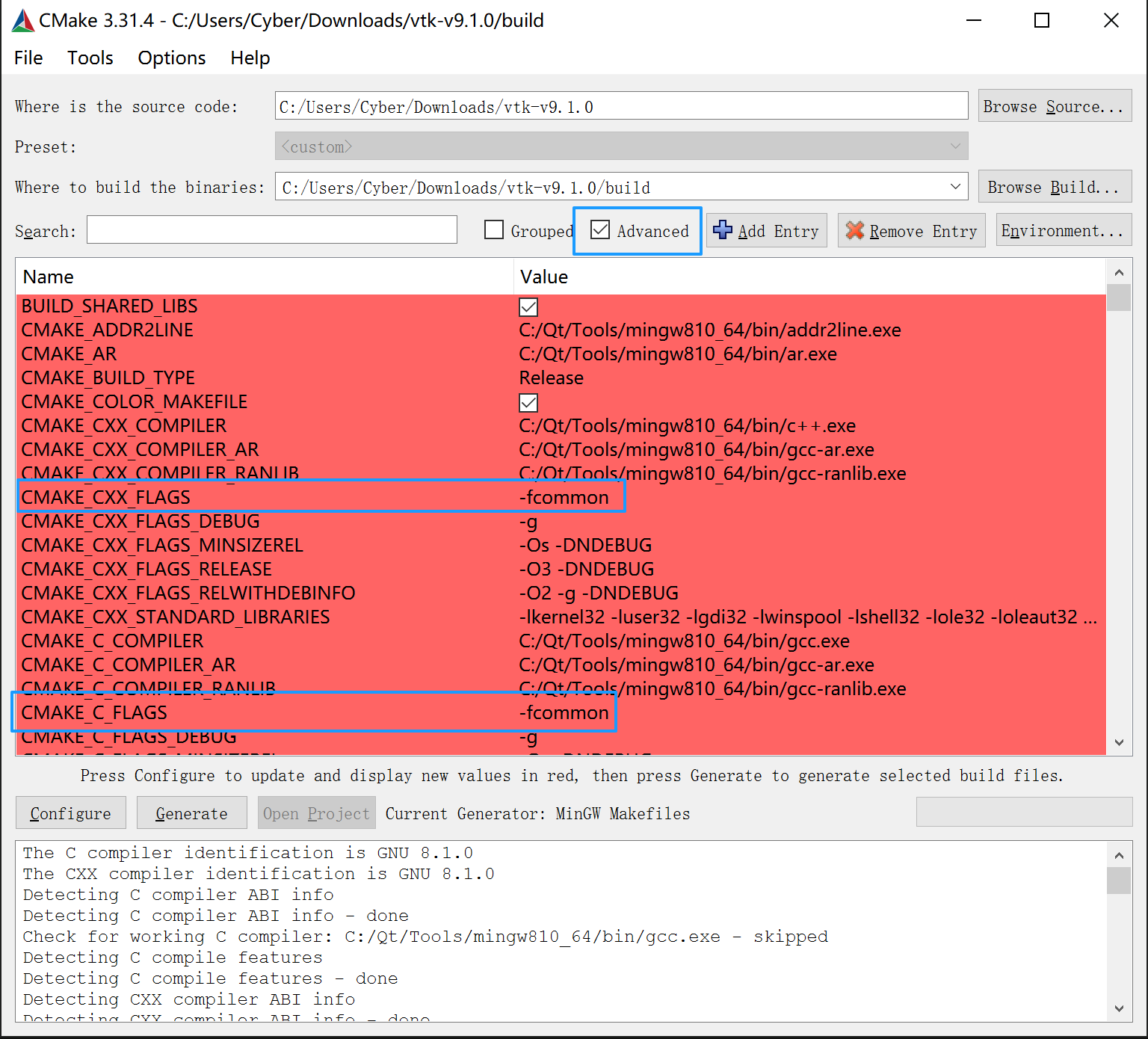Click into the Search input field
This screenshot has height=1039, width=1148.
tap(271, 230)
